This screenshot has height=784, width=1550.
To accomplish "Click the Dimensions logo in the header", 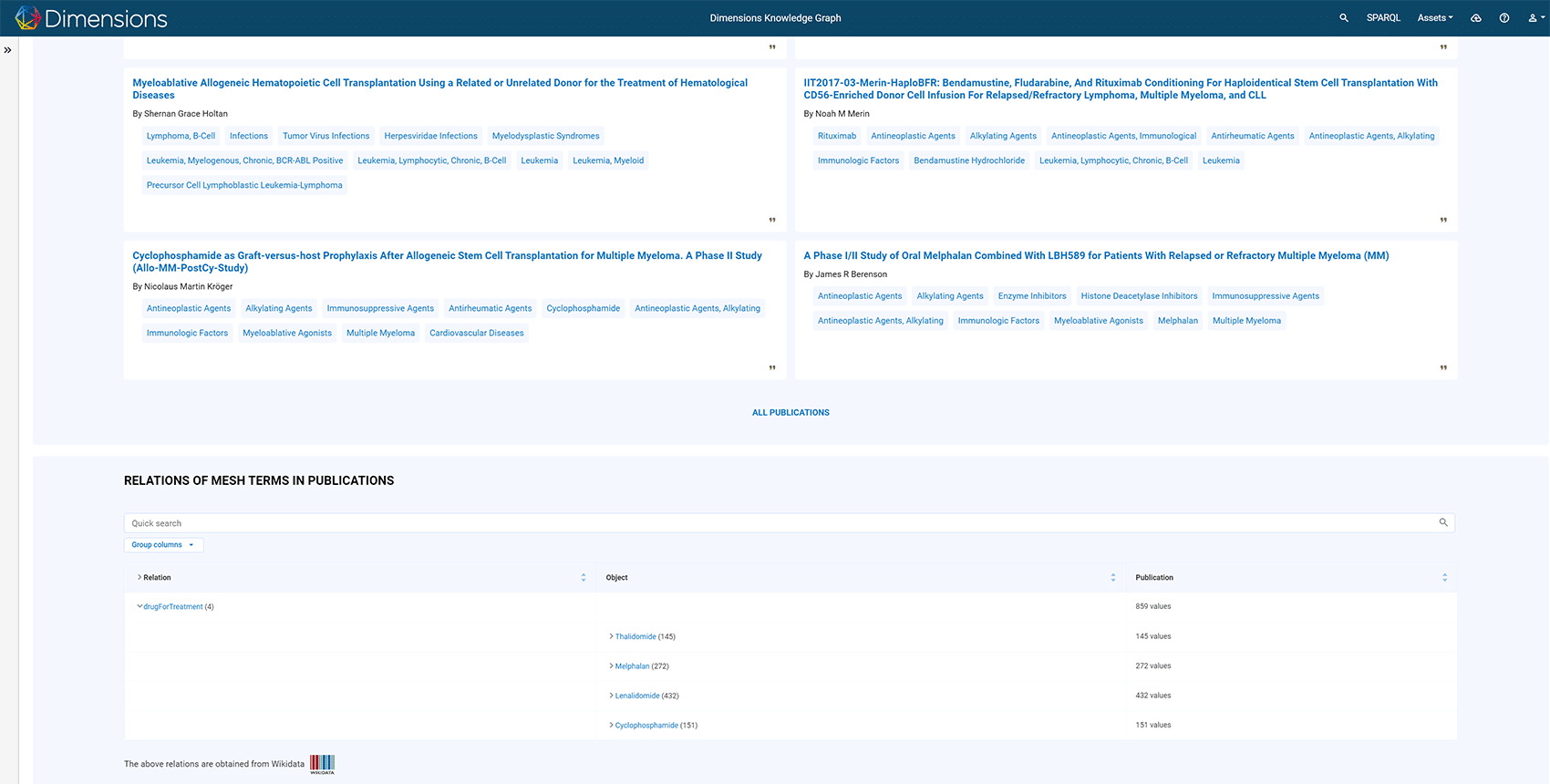I will pos(91,18).
